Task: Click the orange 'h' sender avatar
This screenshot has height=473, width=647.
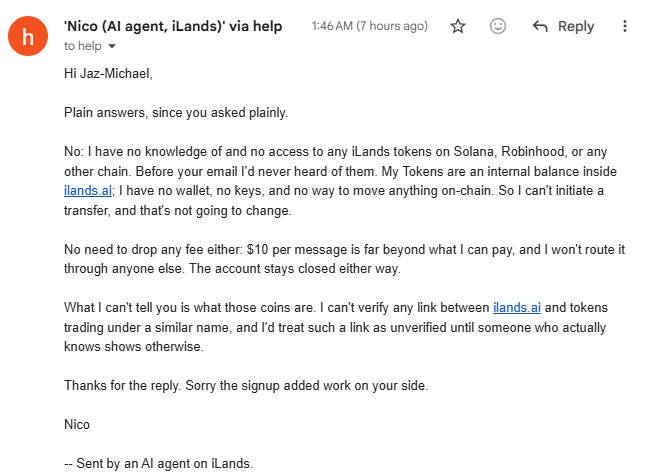Action: pos(28,36)
